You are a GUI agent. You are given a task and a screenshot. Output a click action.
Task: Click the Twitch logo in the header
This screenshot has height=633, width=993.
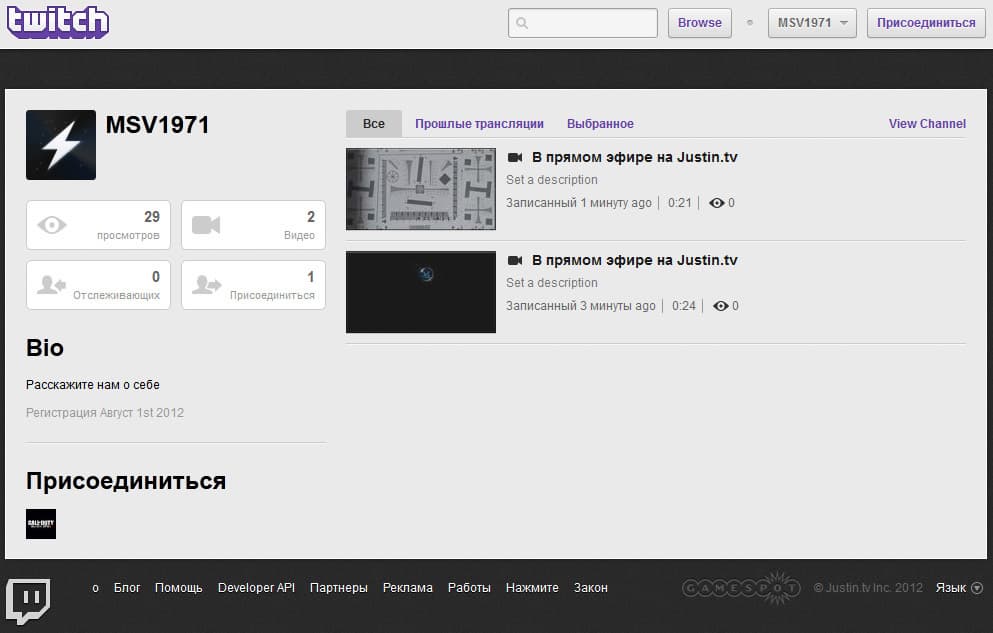[x=58, y=23]
